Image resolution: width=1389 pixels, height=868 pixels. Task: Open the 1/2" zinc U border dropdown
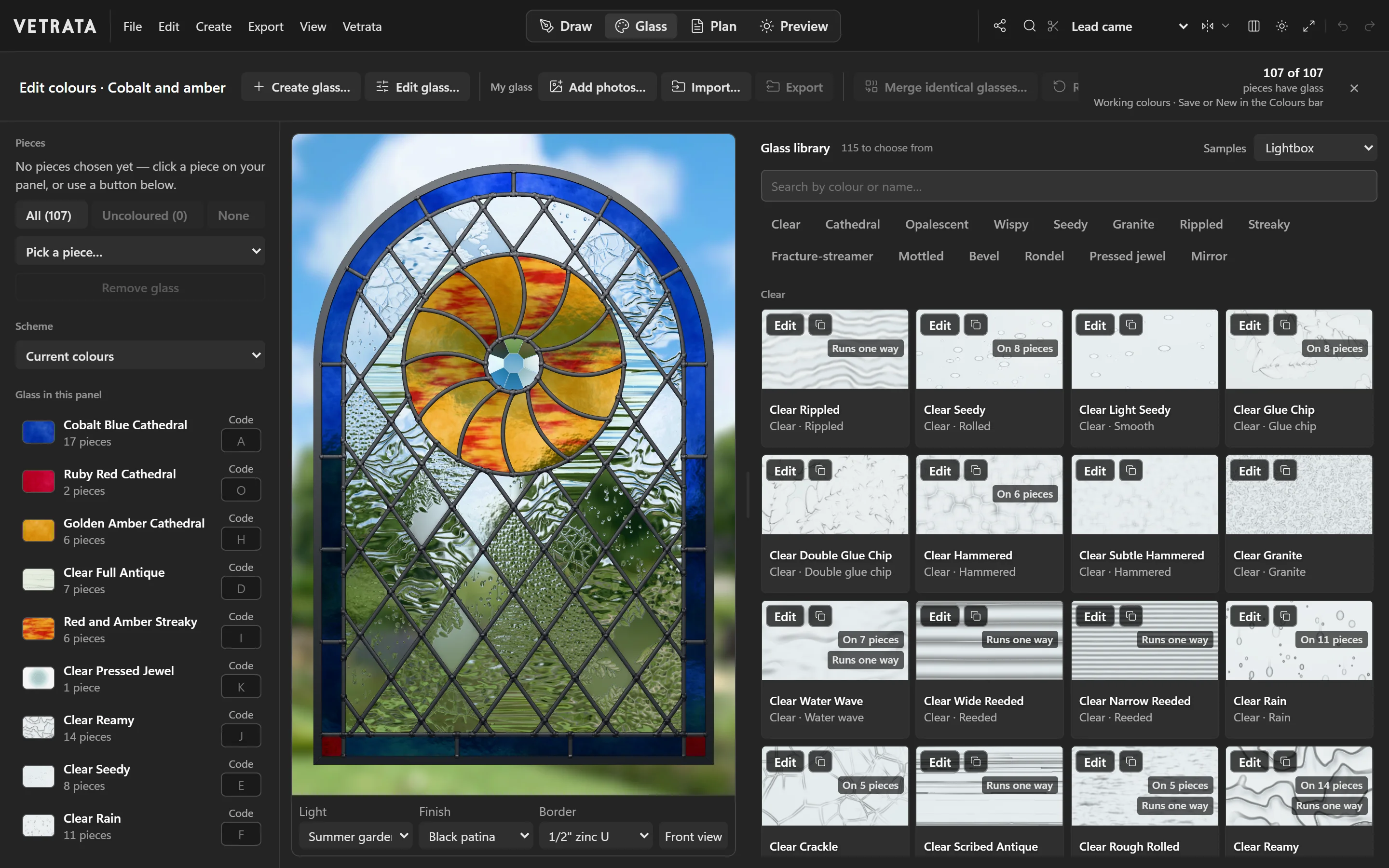[596, 836]
